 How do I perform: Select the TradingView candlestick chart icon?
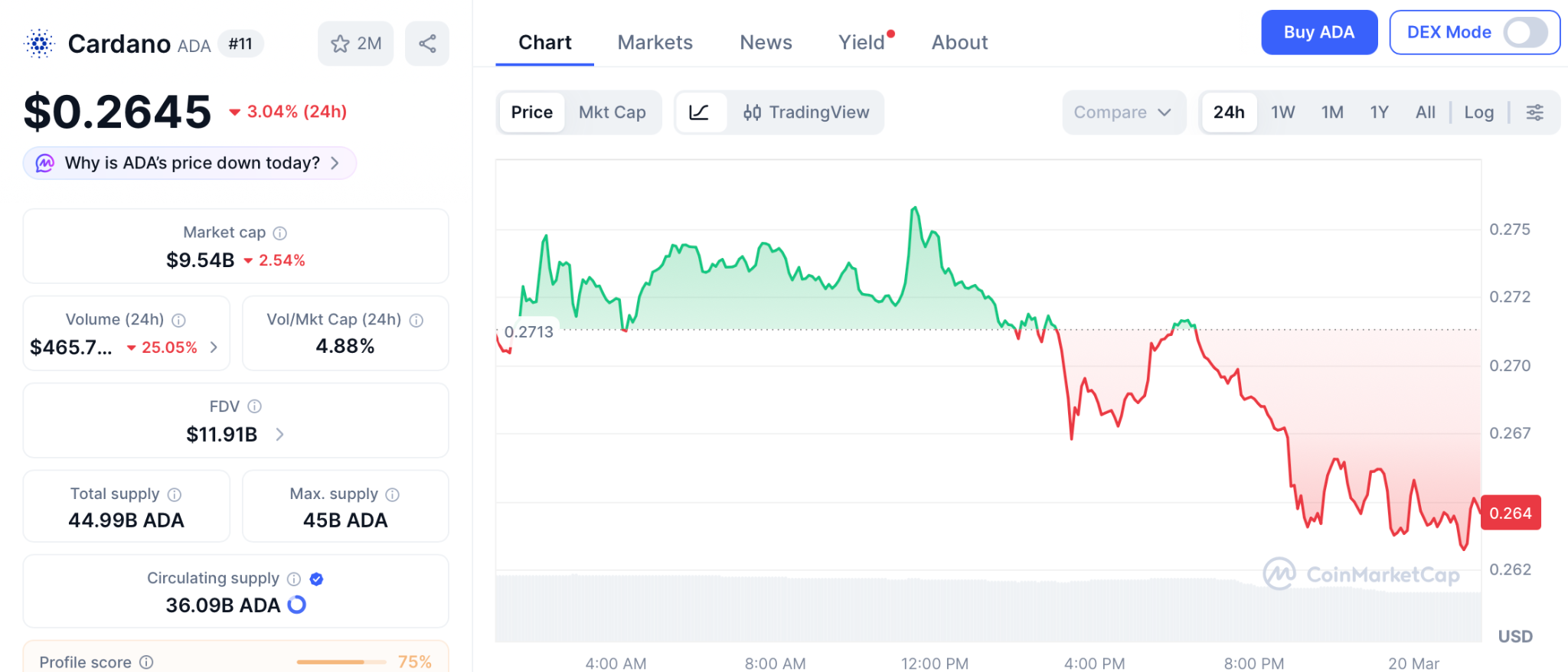coord(753,113)
